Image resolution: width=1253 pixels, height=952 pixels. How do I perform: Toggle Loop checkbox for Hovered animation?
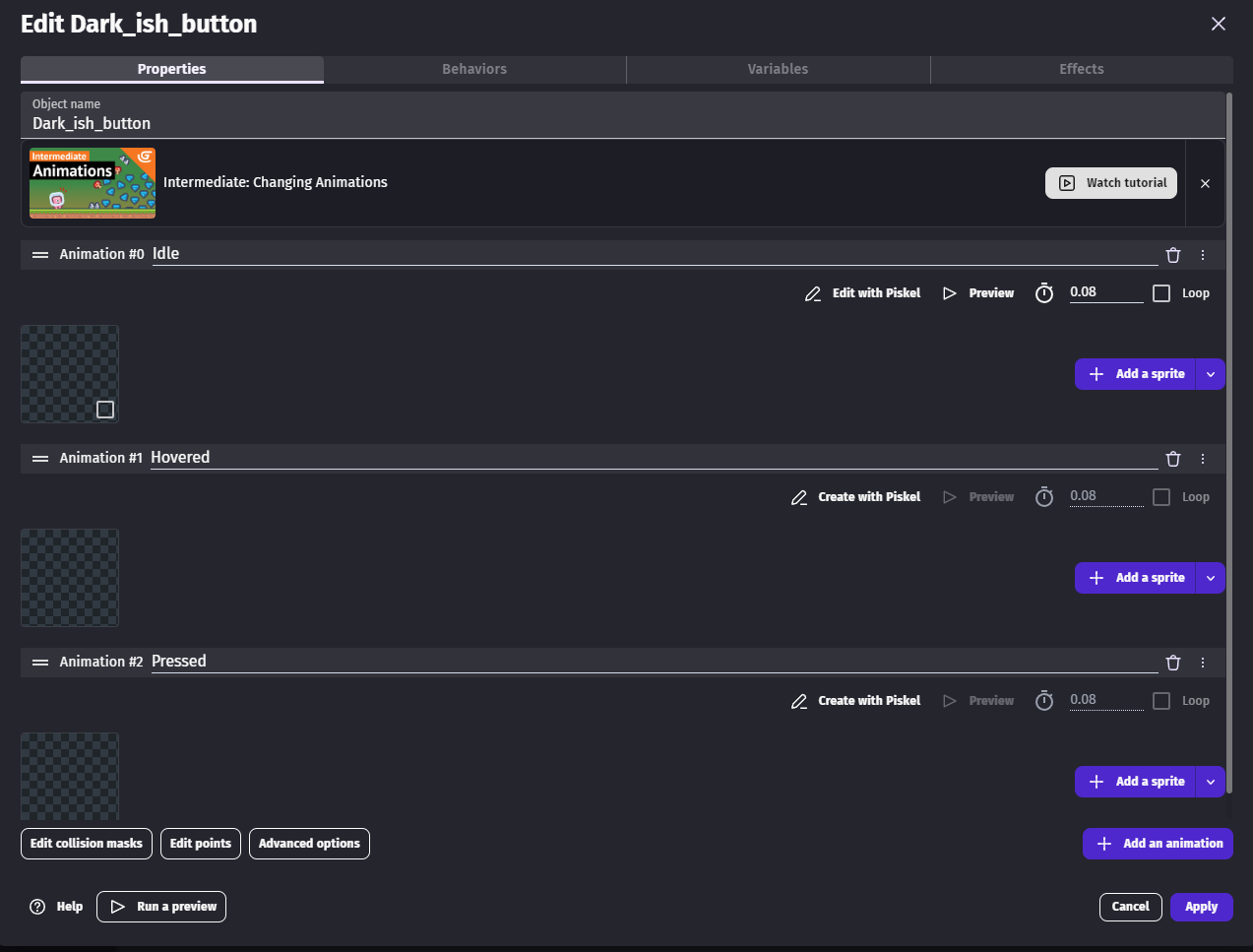coord(1161,497)
